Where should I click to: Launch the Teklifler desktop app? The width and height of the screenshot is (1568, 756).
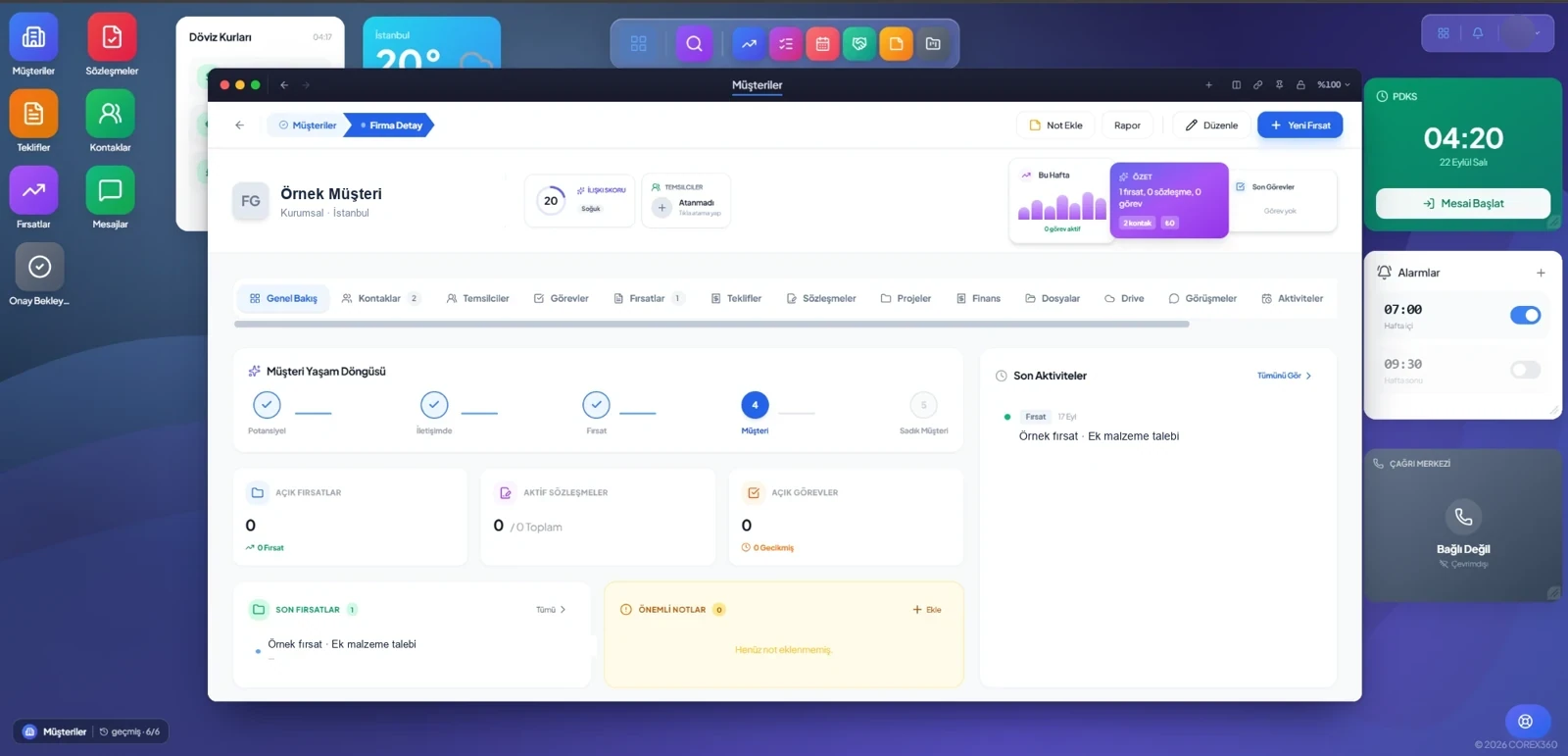[33, 114]
